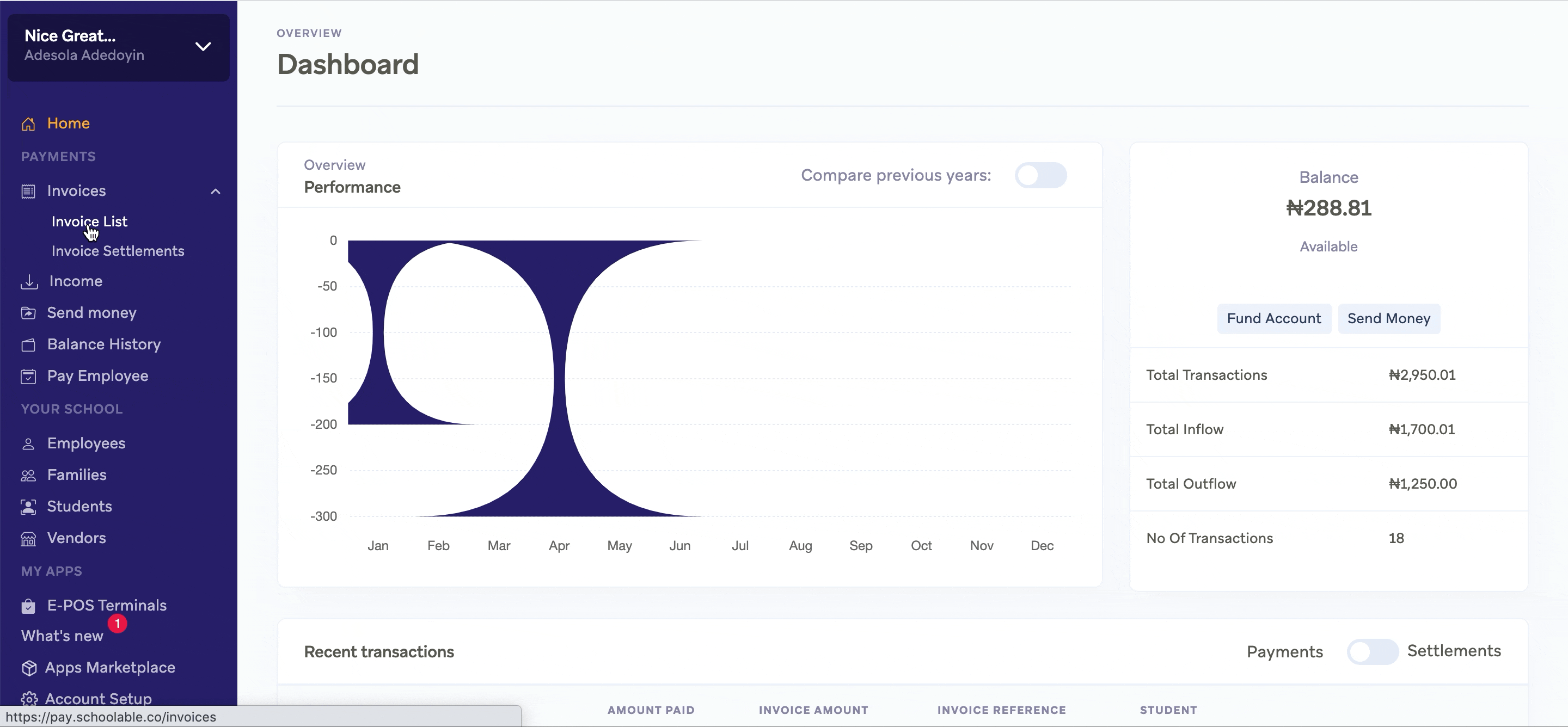Viewport: 1568px width, 727px height.
Task: Go to Students page
Action: point(79,506)
